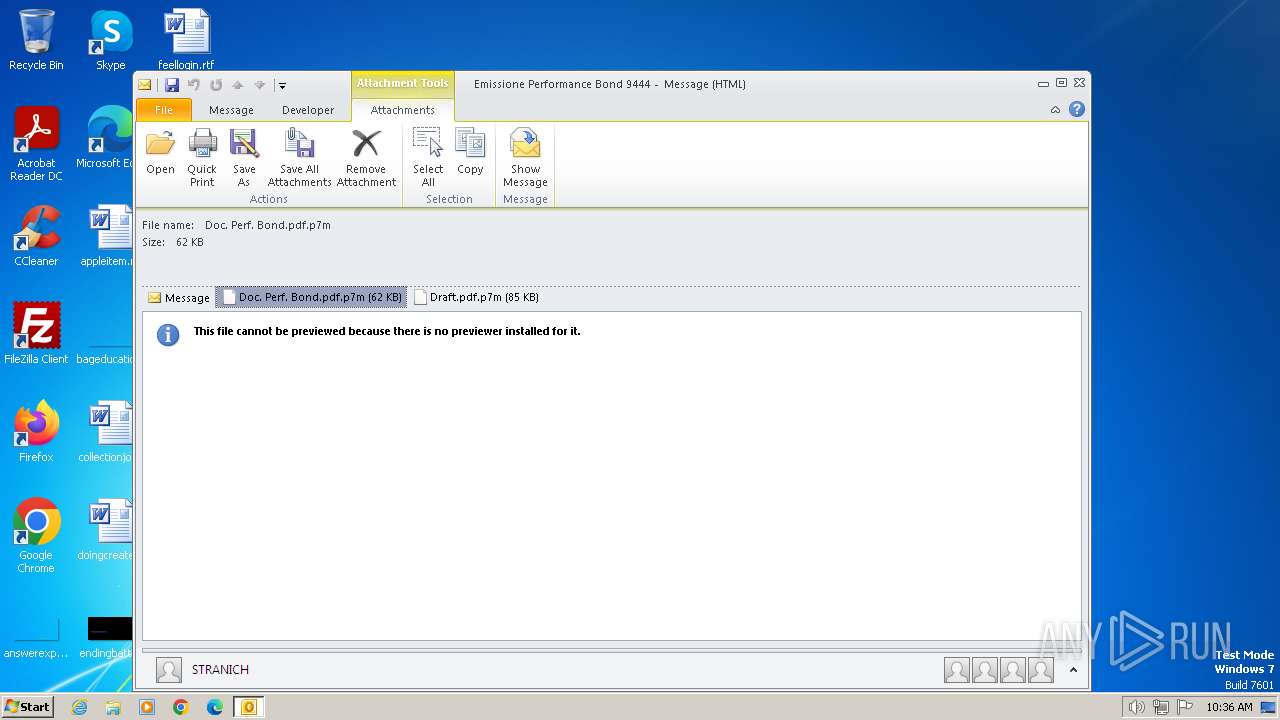Select the Attachments ribbon tab
Screen dimensions: 1280x720
coord(403,110)
